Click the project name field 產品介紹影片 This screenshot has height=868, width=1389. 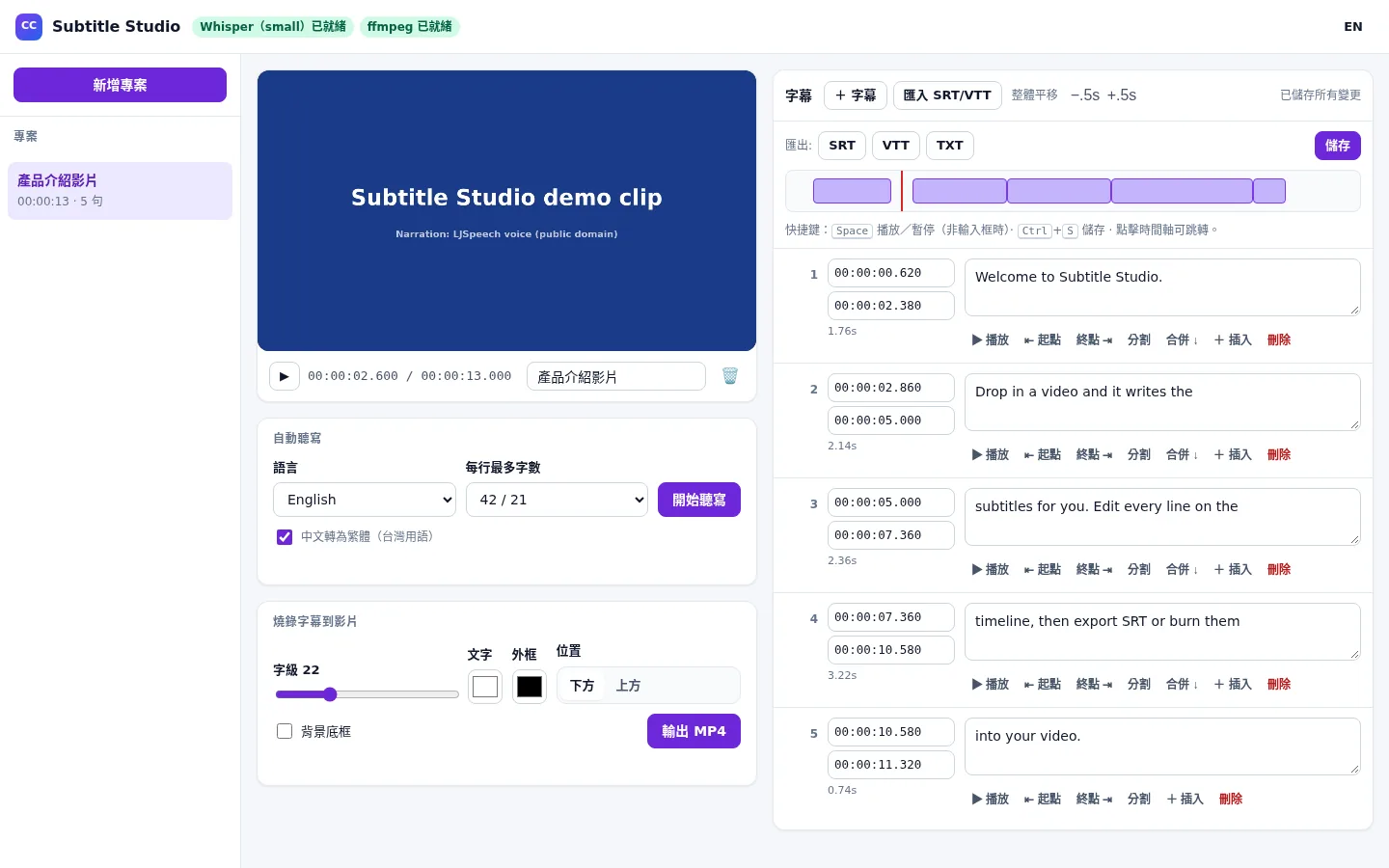[616, 376]
